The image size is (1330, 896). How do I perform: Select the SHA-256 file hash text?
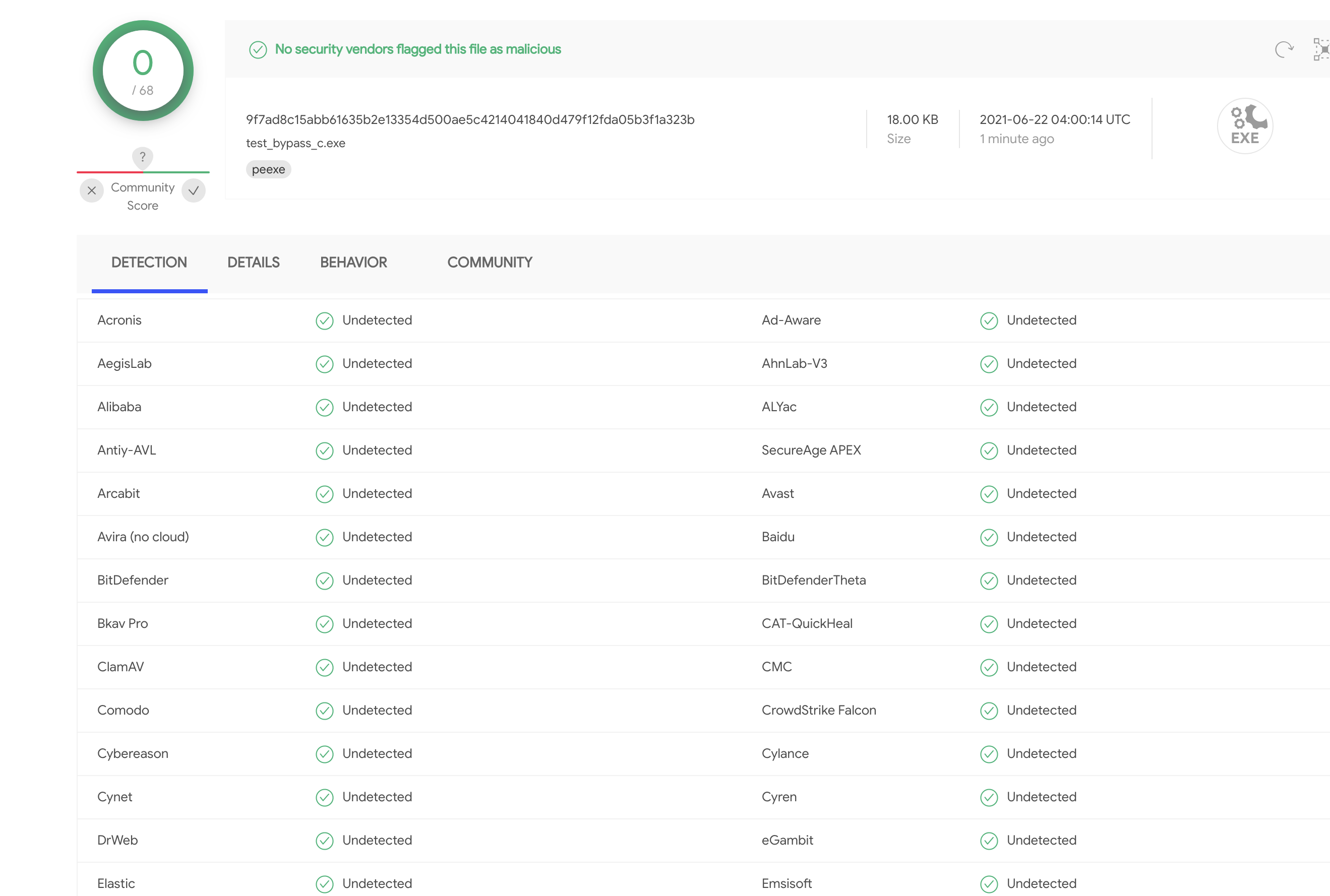(470, 119)
